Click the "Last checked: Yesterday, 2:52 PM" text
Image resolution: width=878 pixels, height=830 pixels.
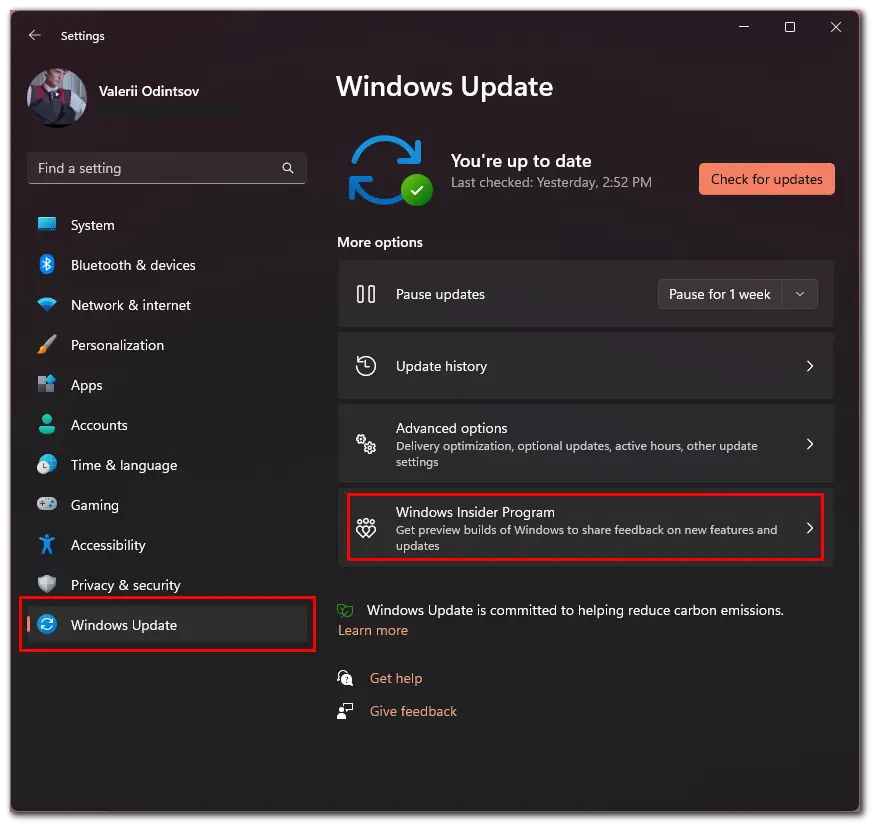[552, 182]
